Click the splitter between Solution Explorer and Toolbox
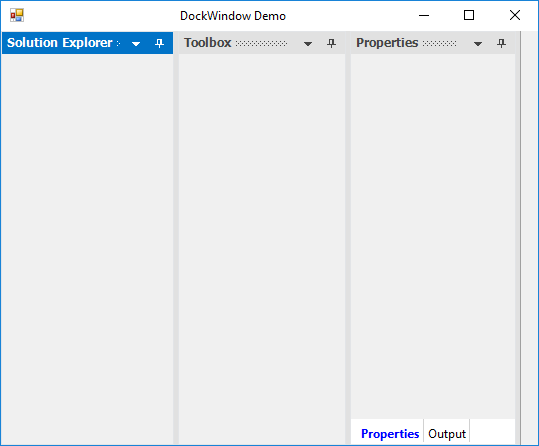The width and height of the screenshot is (539, 446). click(176, 238)
